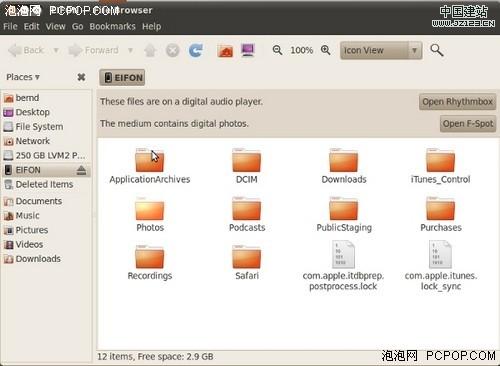This screenshot has width=500, height=366.
Task: Eject the EIFON device in sidebar
Action: [x=81, y=170]
